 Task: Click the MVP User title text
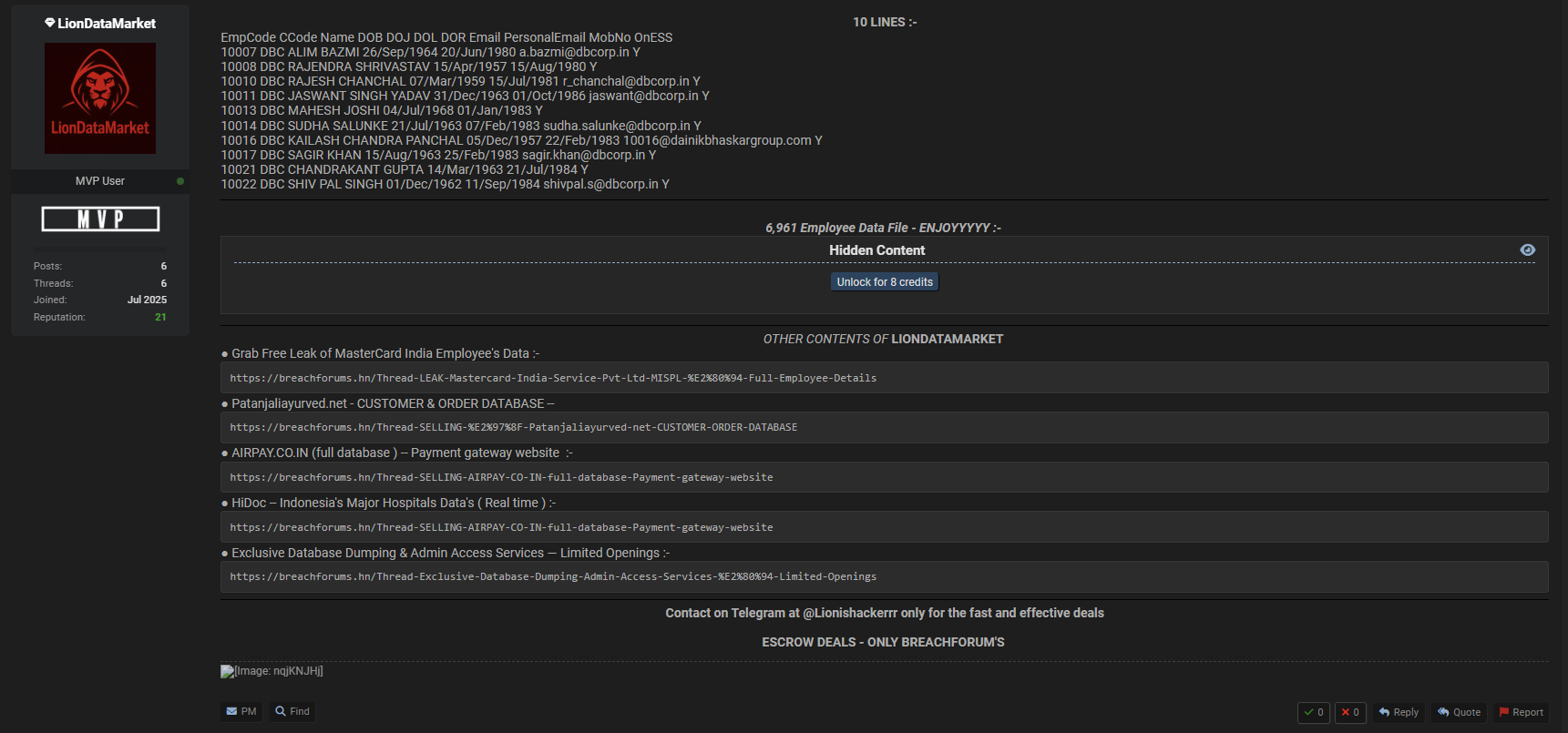point(100,181)
